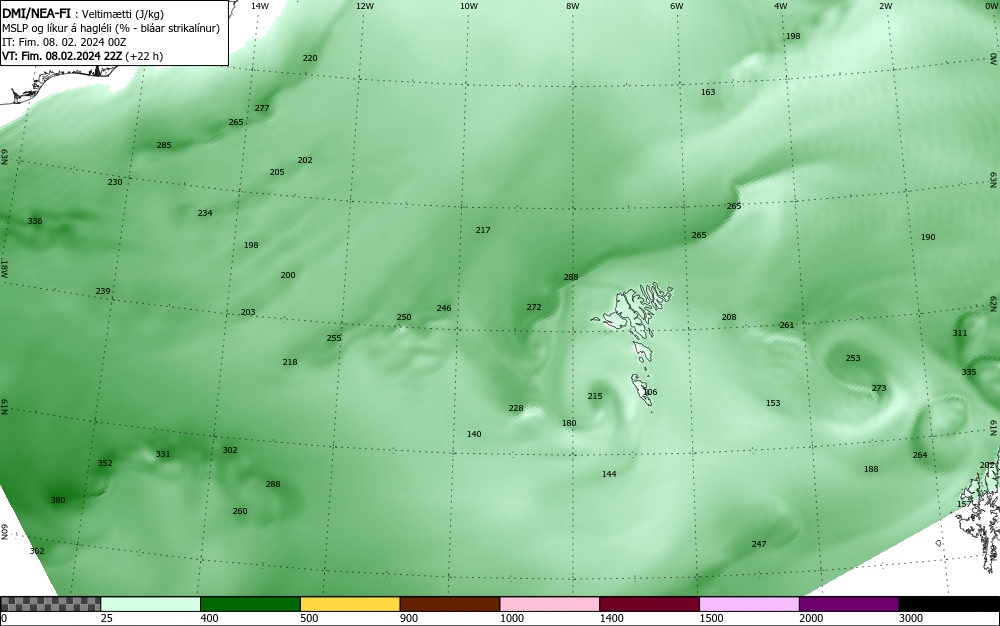Click the 228 value on the map
The image size is (1000, 626).
pyautogui.click(x=516, y=409)
